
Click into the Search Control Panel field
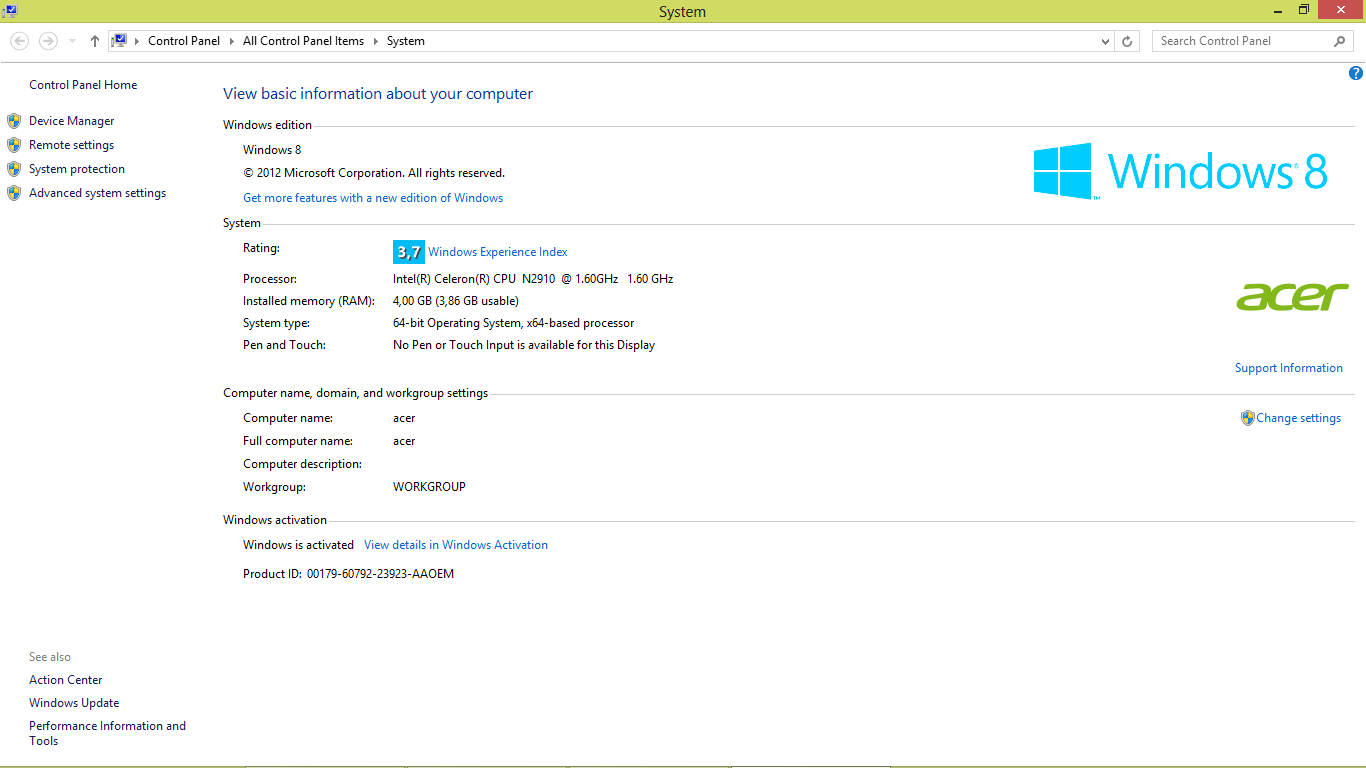pos(1240,41)
